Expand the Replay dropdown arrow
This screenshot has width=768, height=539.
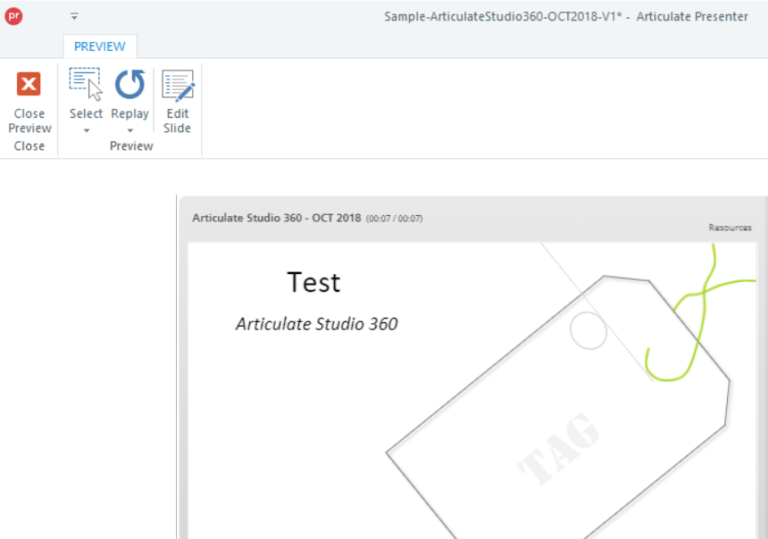click(130, 131)
